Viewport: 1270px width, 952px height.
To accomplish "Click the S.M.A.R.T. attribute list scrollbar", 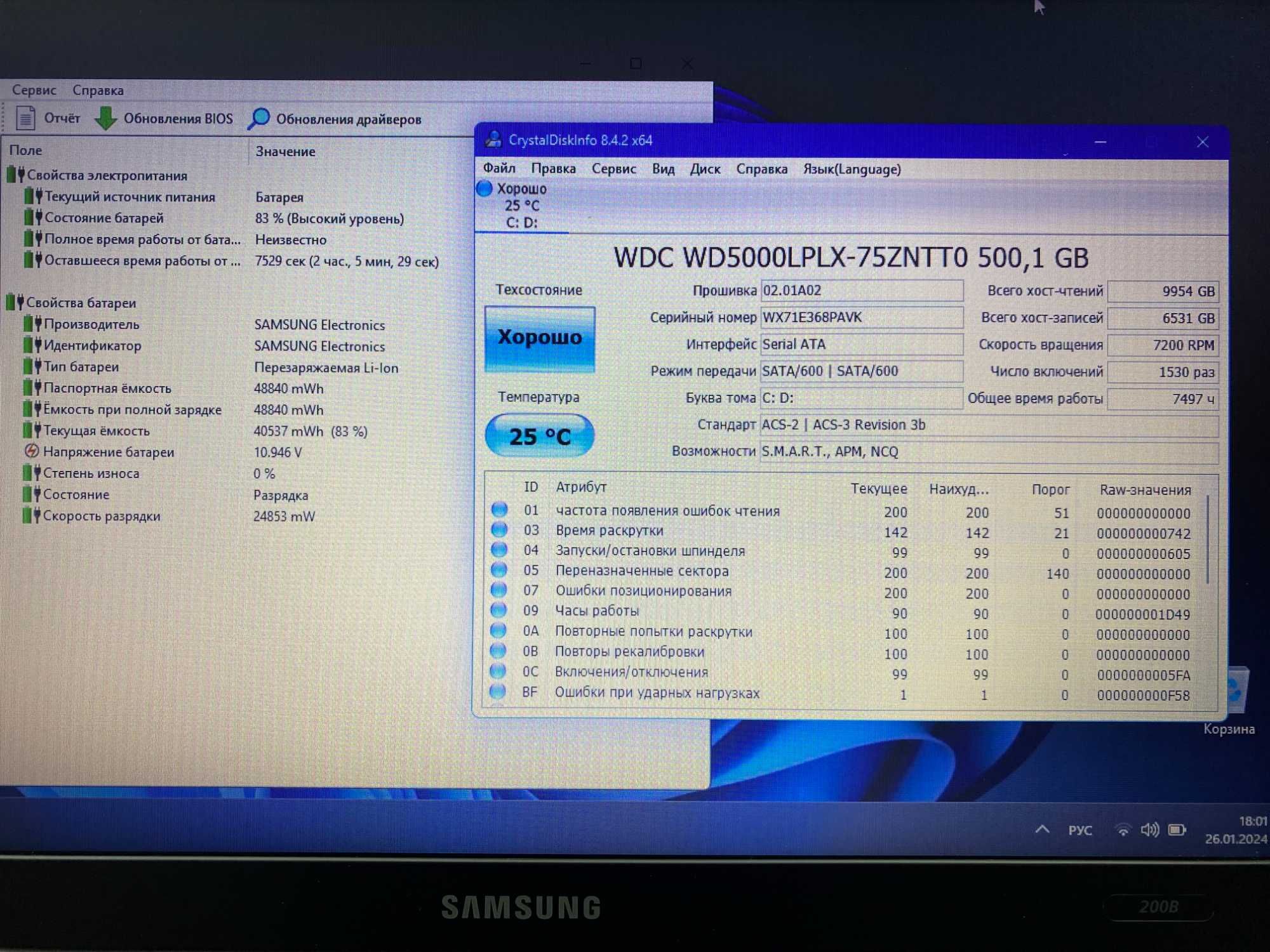I will [x=1208, y=539].
